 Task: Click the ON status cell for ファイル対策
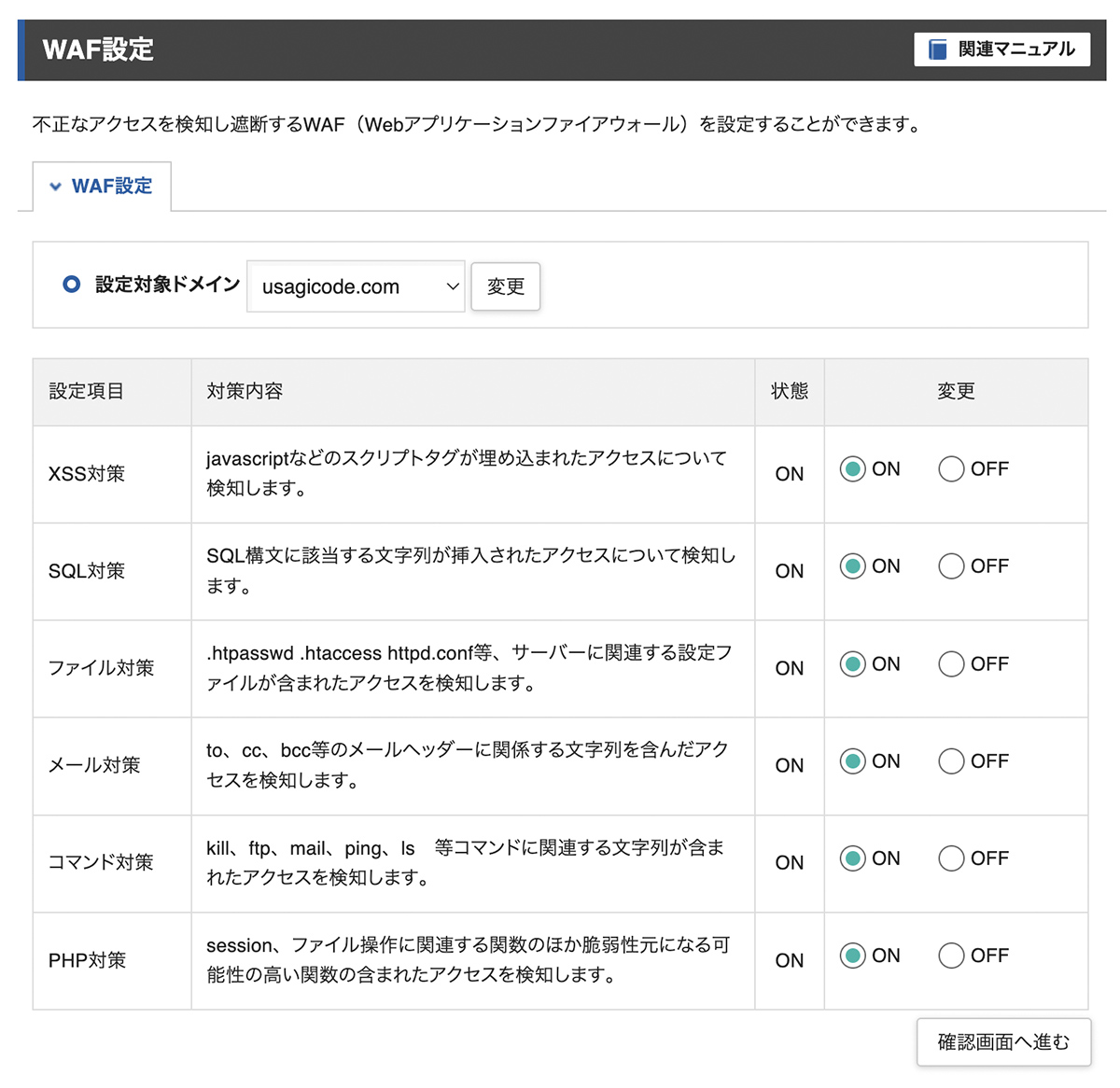(x=790, y=668)
